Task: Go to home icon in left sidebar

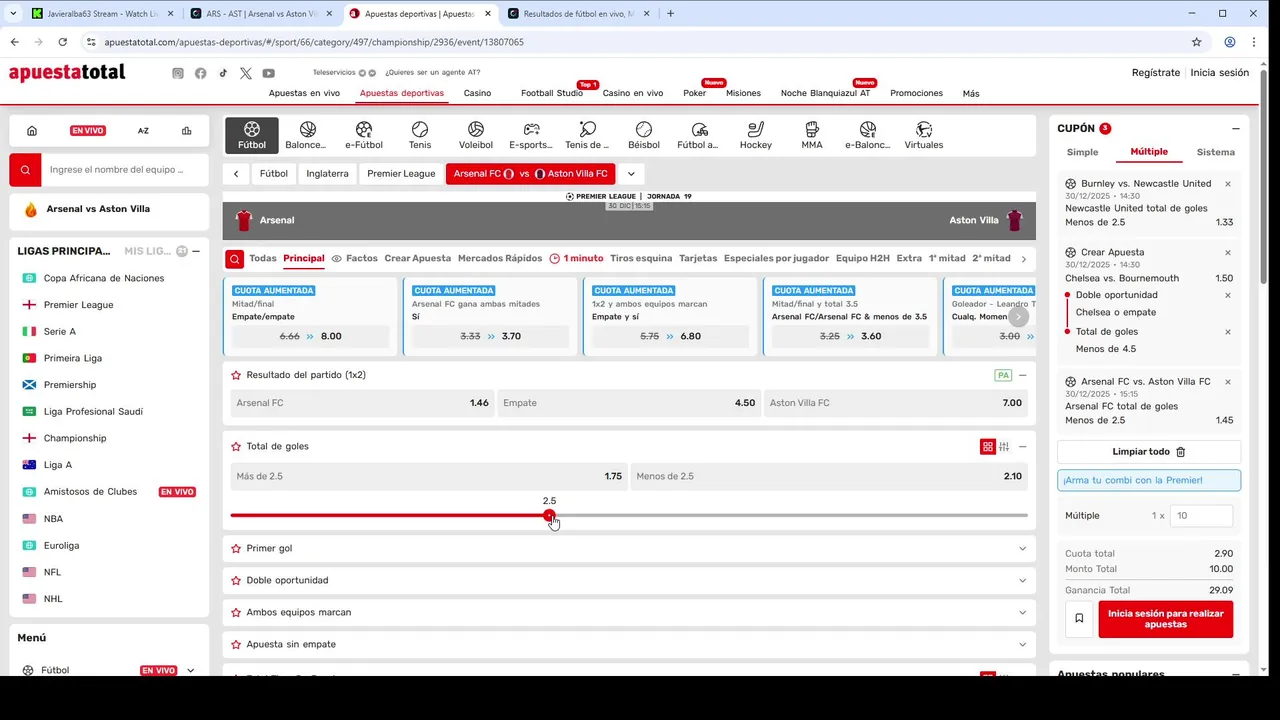Action: tap(32, 131)
